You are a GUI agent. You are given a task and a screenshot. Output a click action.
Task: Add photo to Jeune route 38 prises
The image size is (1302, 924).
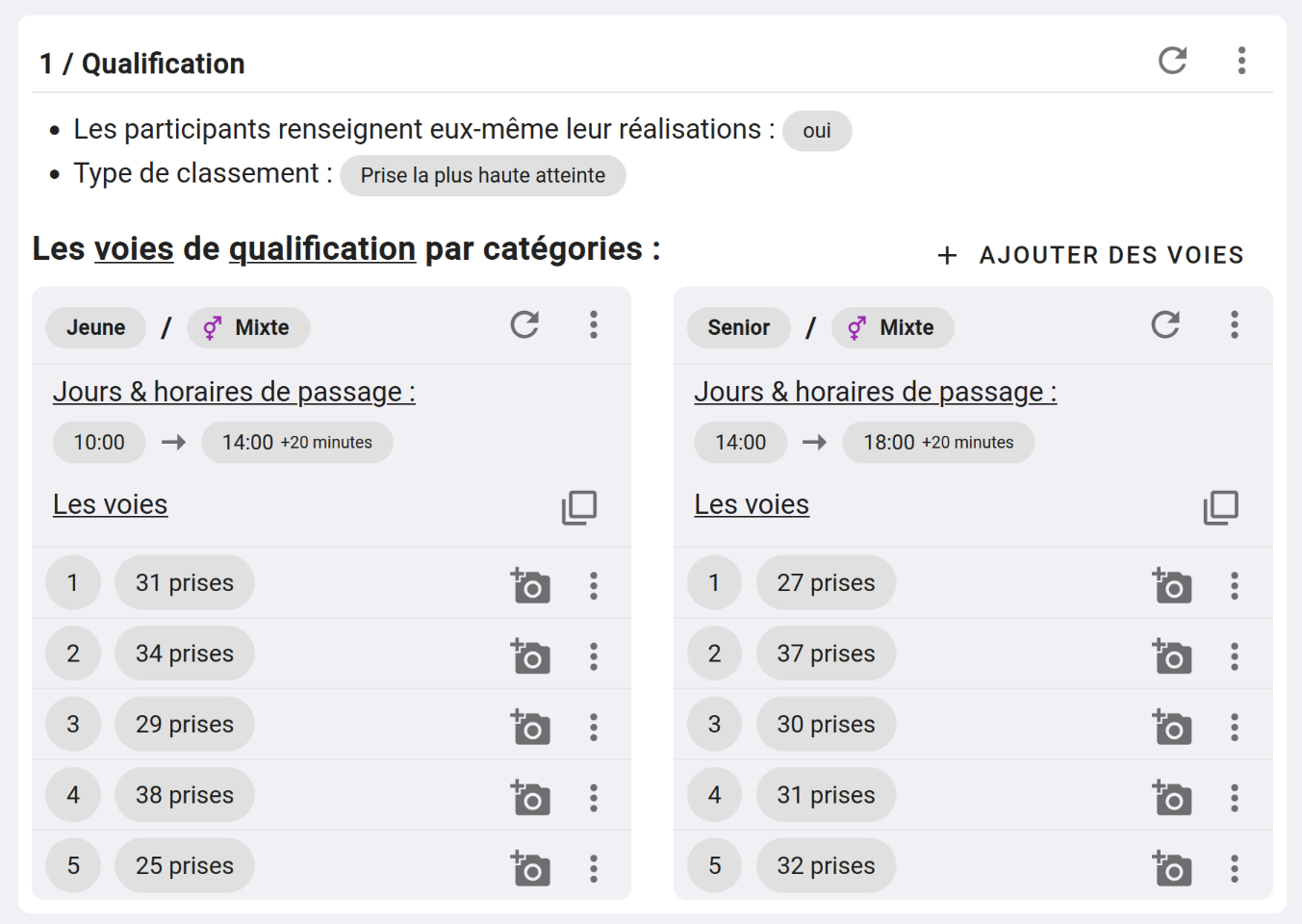(530, 798)
